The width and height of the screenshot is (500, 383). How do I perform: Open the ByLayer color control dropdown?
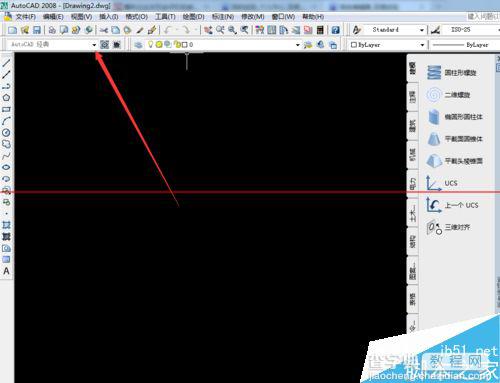(387, 45)
